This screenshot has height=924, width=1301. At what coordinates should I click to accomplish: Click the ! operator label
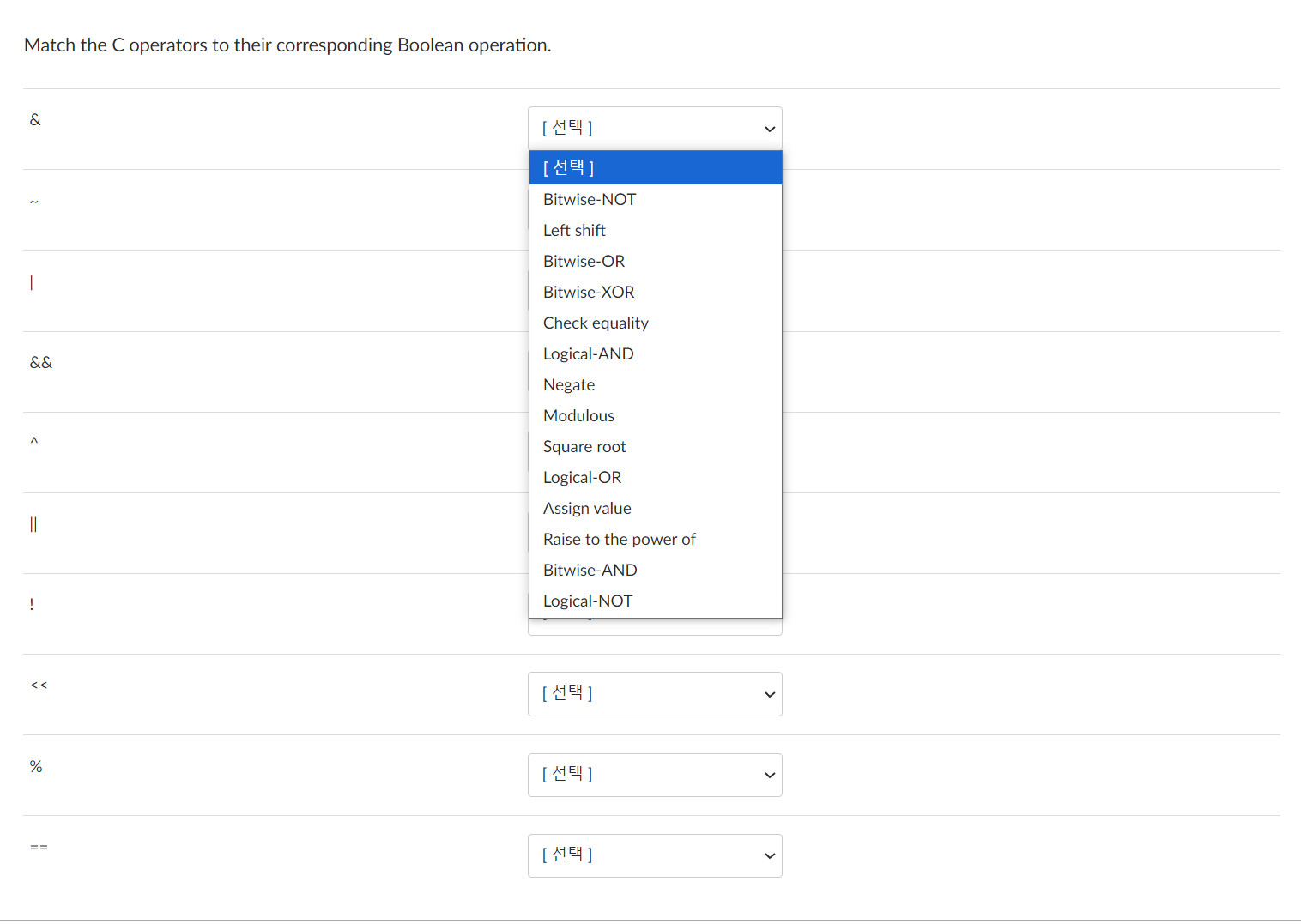[32, 604]
